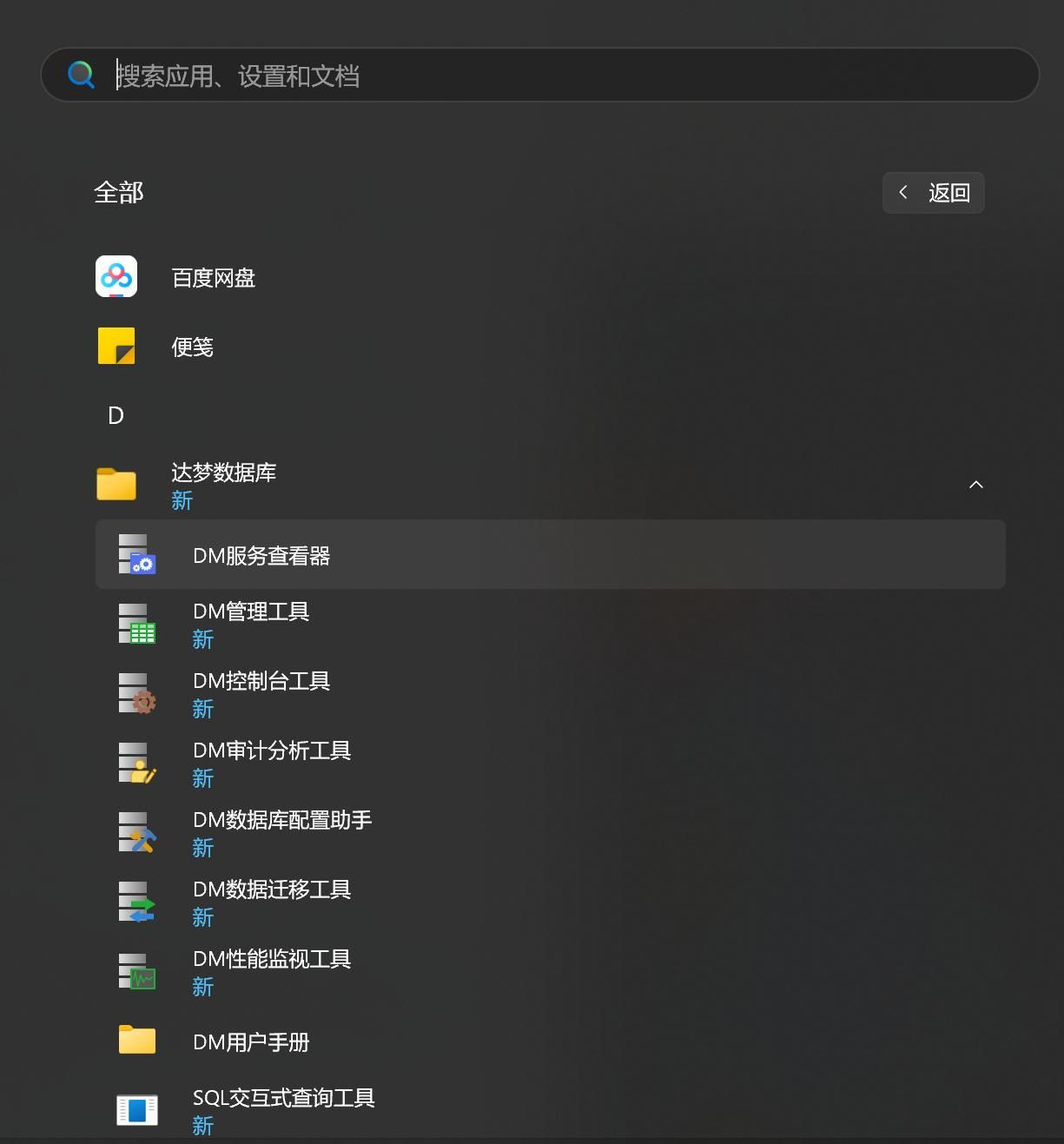Launch the 便笺 sticky notes icon
Viewport: 1064px width, 1144px height.
(x=116, y=346)
